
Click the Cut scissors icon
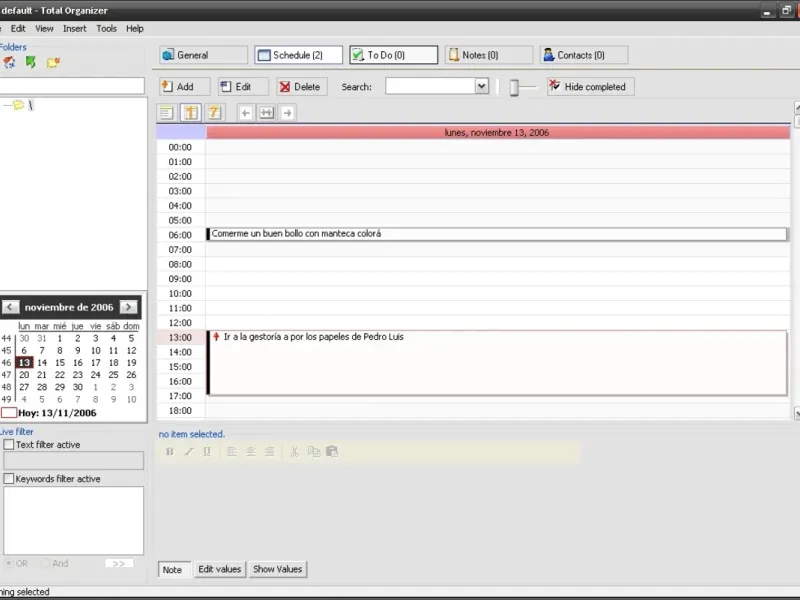294,452
